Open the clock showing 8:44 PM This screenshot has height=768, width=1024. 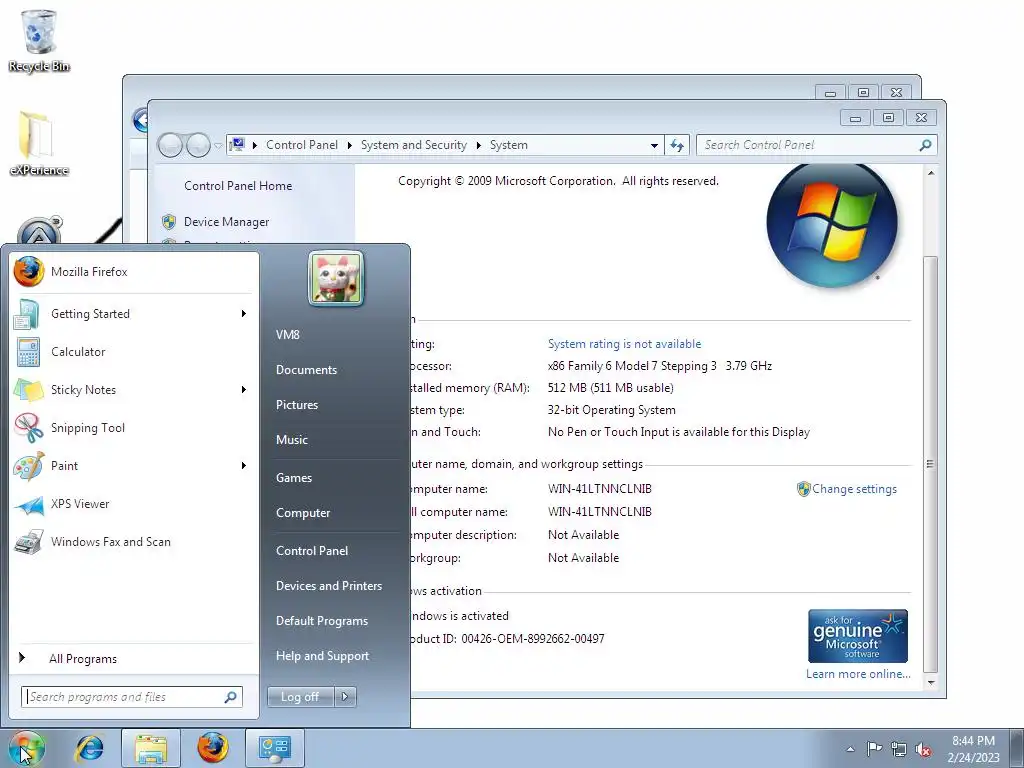point(973,749)
